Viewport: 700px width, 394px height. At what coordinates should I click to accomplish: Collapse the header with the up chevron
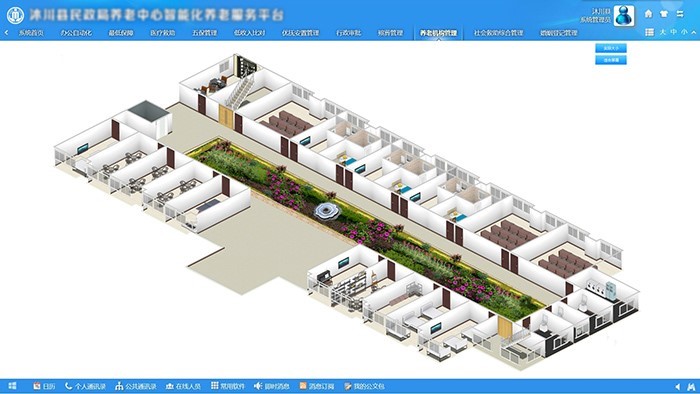(693, 32)
